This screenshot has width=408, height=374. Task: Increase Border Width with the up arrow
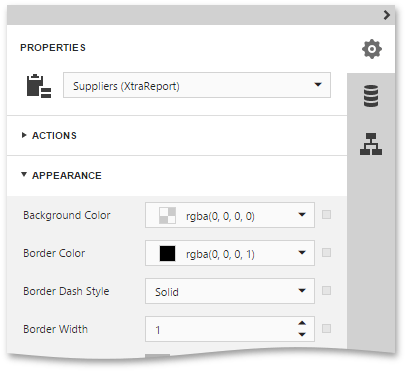point(302,323)
